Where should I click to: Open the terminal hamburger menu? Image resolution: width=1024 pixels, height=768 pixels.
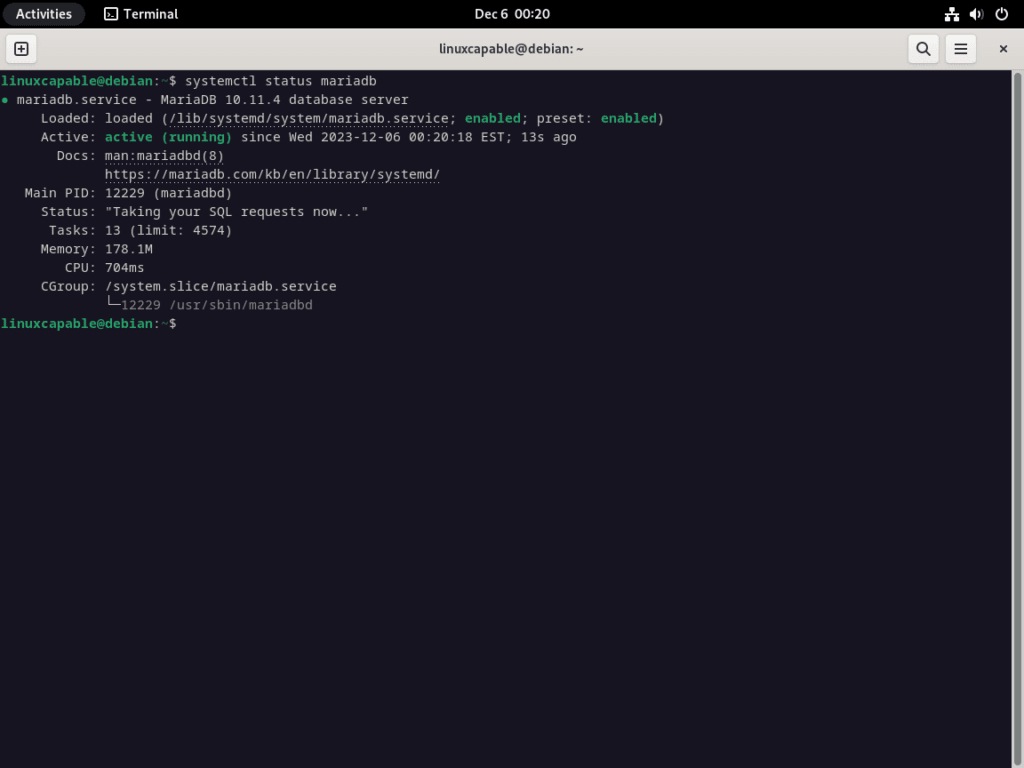960,48
